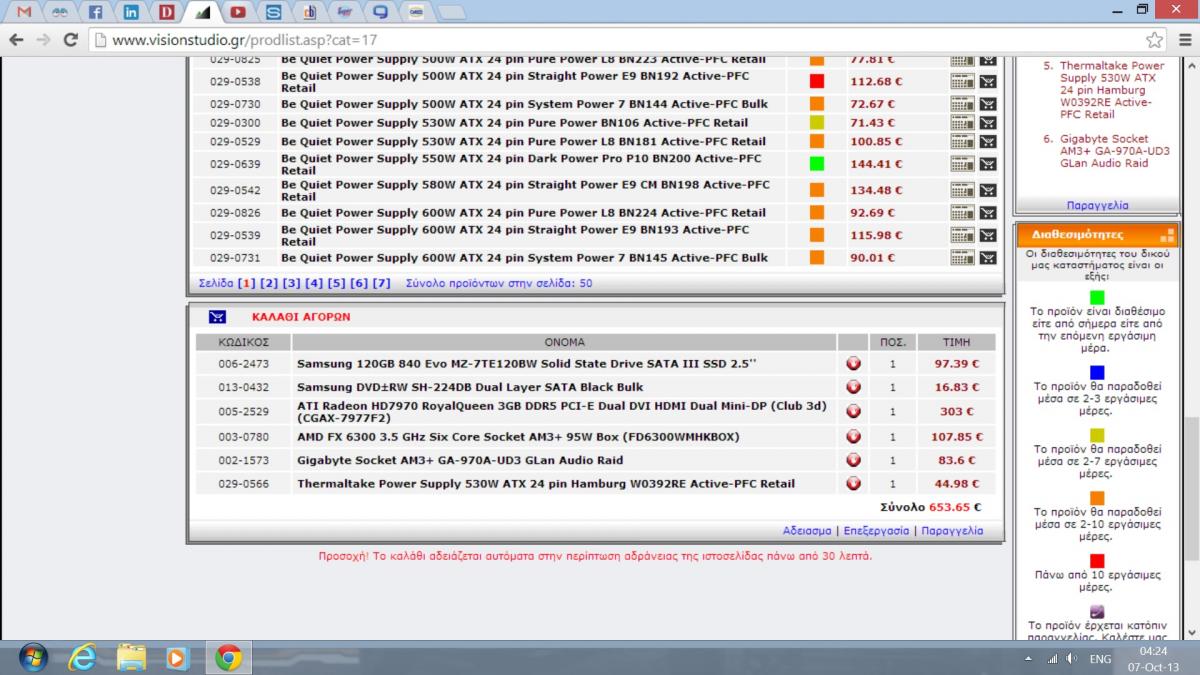Click yellow availability square for BN106 row
1200x675 pixels.
[x=817, y=122]
